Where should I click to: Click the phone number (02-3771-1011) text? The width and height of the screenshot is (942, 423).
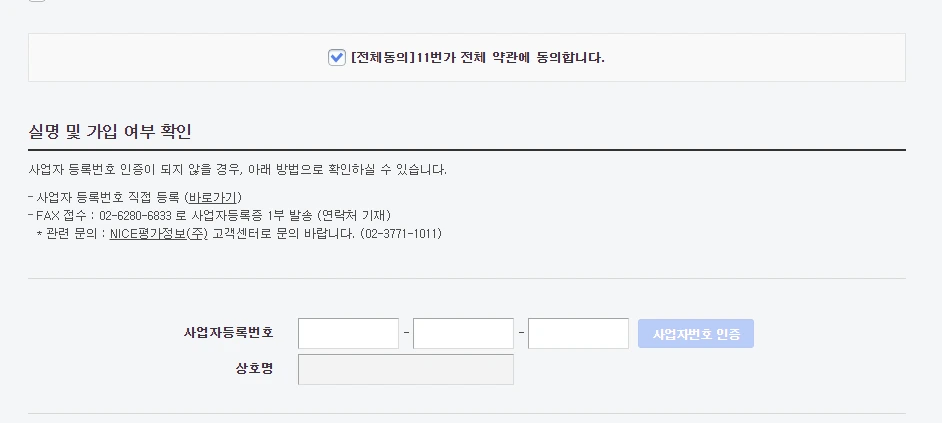pyautogui.click(x=400, y=234)
